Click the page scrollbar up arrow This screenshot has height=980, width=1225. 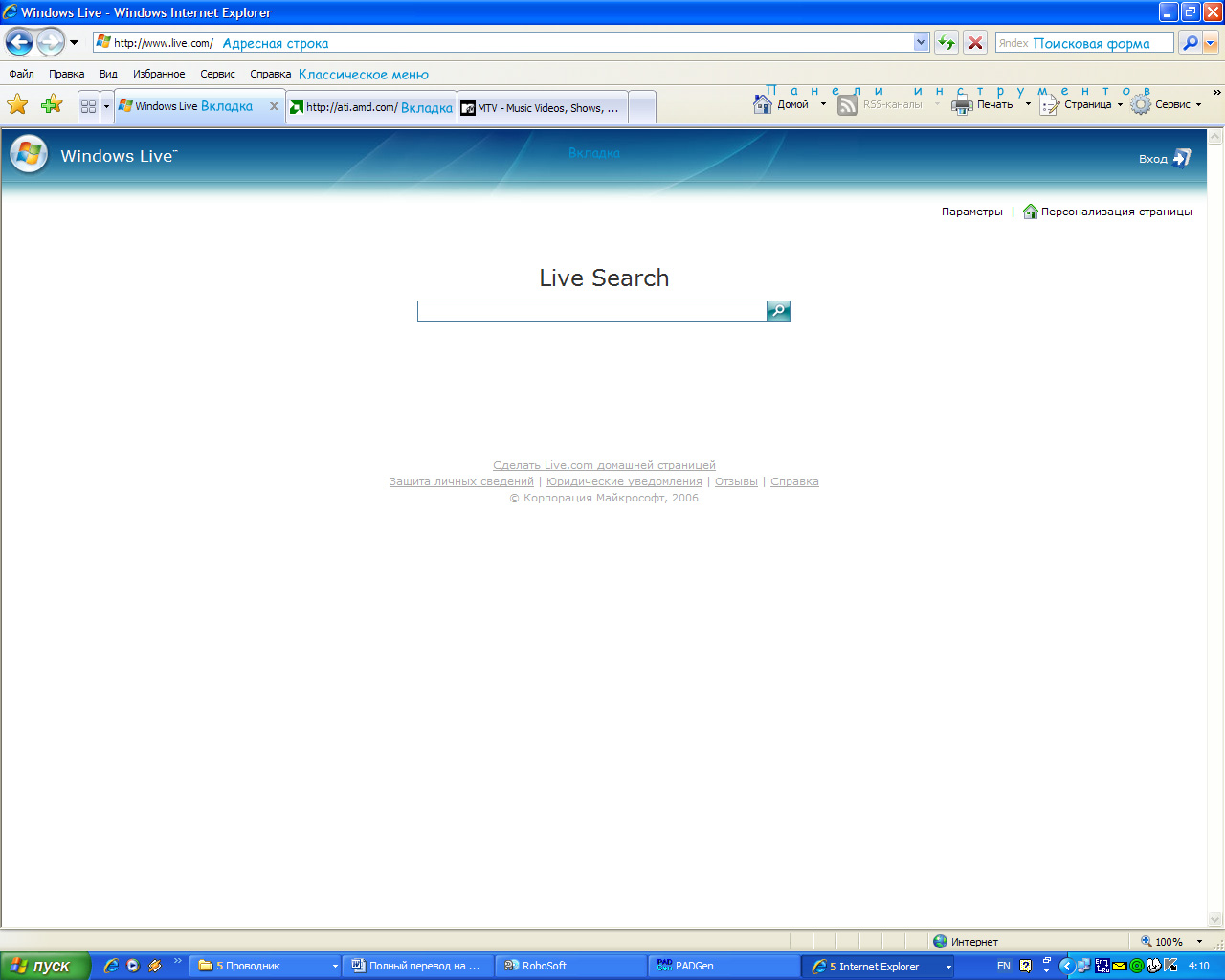[x=1215, y=136]
